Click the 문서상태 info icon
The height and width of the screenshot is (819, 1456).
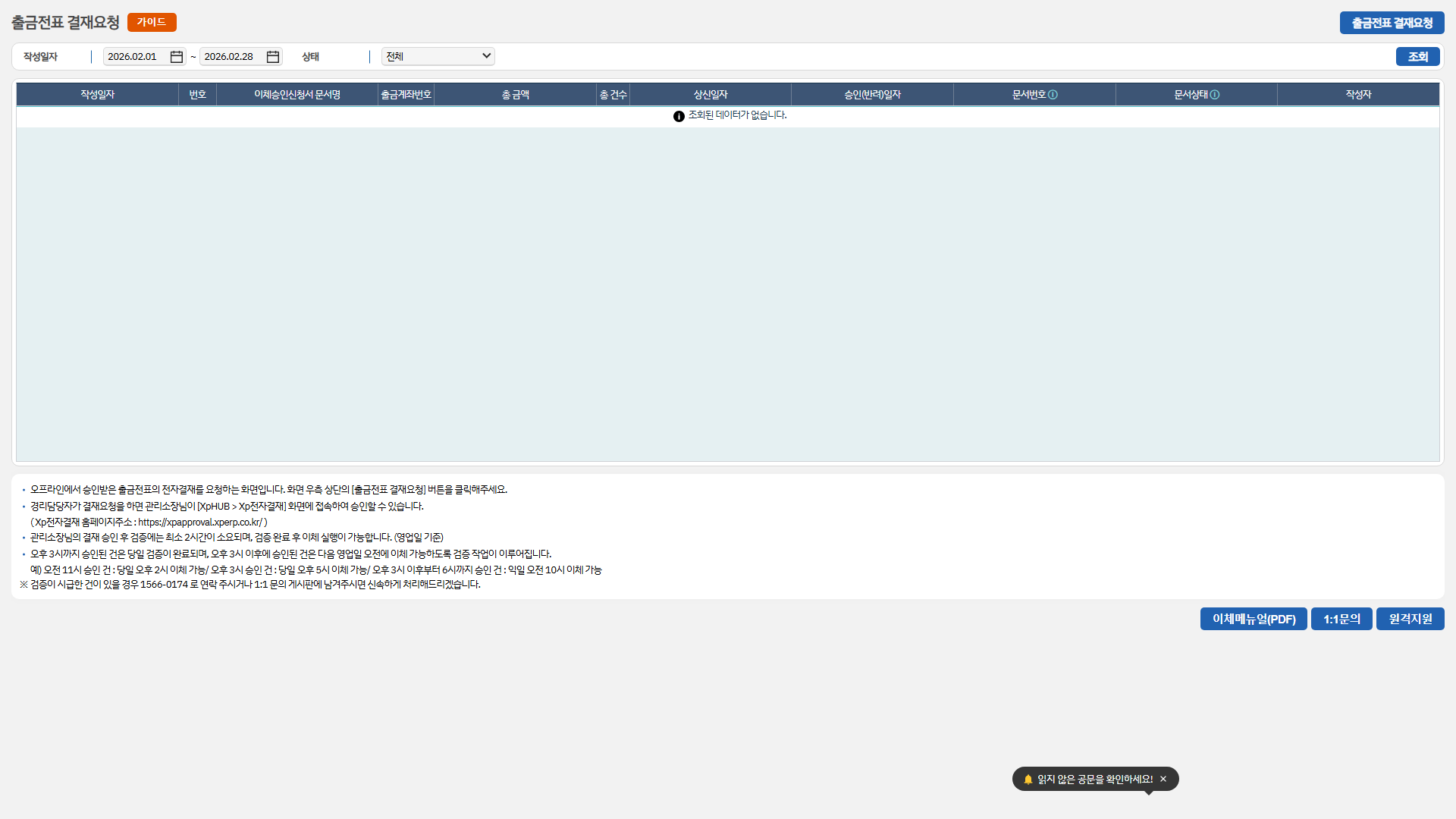point(1215,95)
